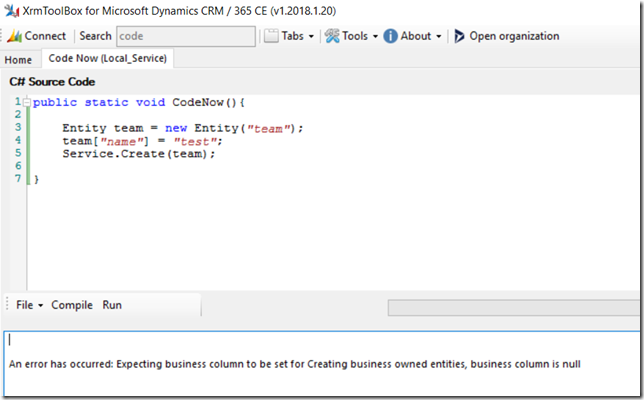Click the line with Service.Create(team);
The height and width of the screenshot is (400, 644).
click(x=139, y=154)
